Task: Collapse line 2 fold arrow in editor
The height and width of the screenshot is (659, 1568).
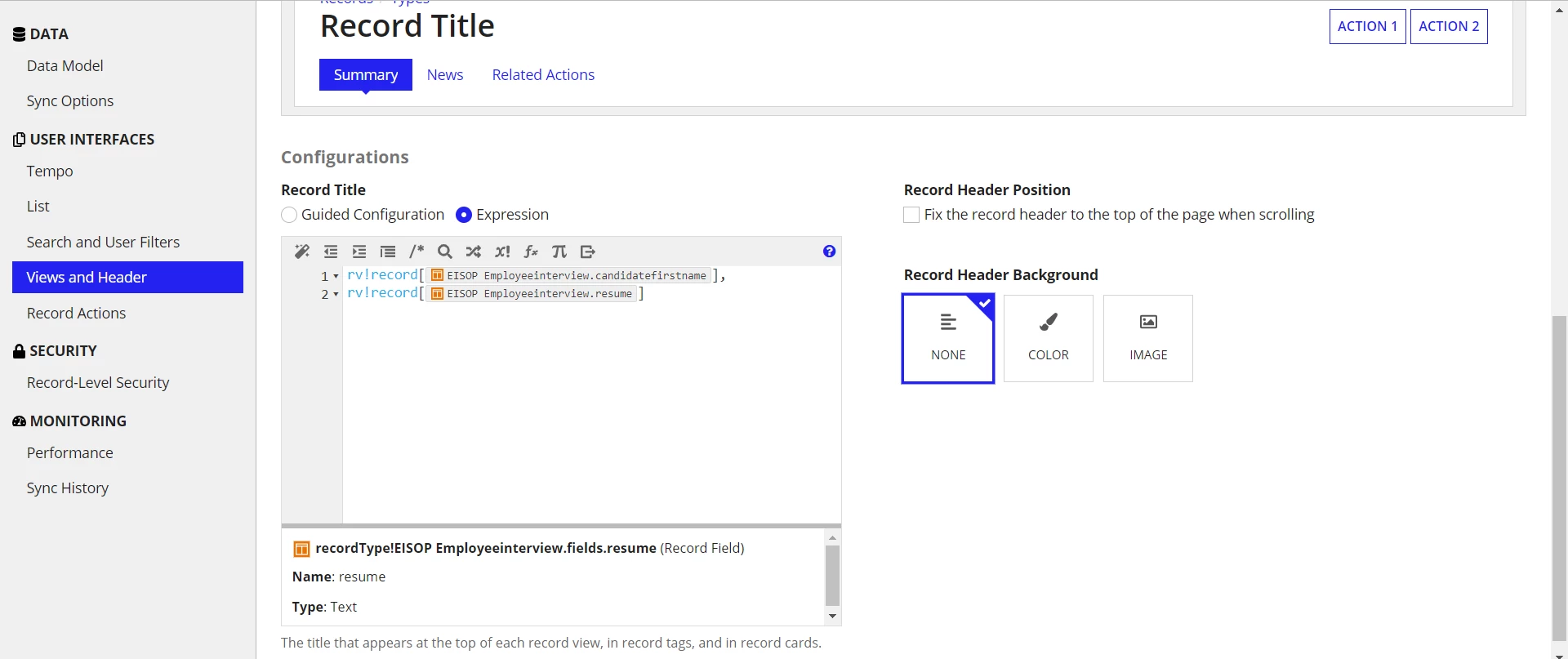Action: click(x=336, y=294)
